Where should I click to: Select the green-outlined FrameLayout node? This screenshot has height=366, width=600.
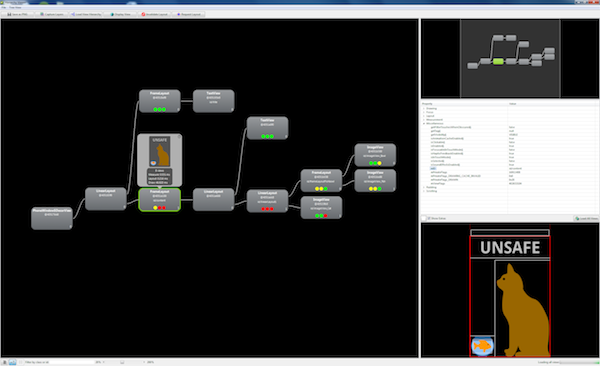pyautogui.click(x=160, y=199)
